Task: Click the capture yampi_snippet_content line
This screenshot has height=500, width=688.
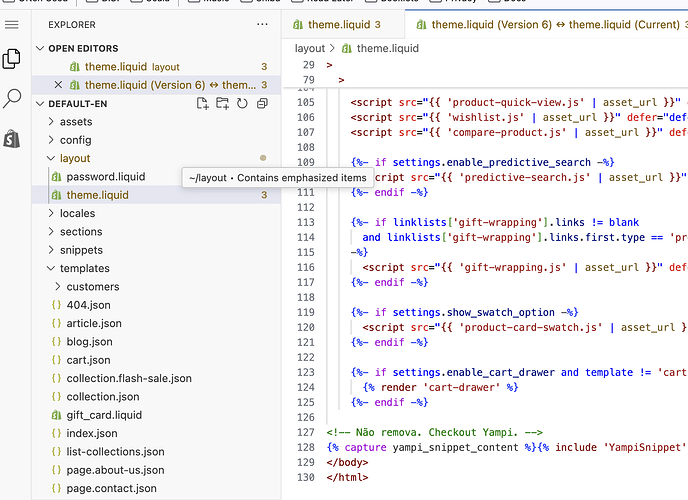Action: tap(507, 447)
